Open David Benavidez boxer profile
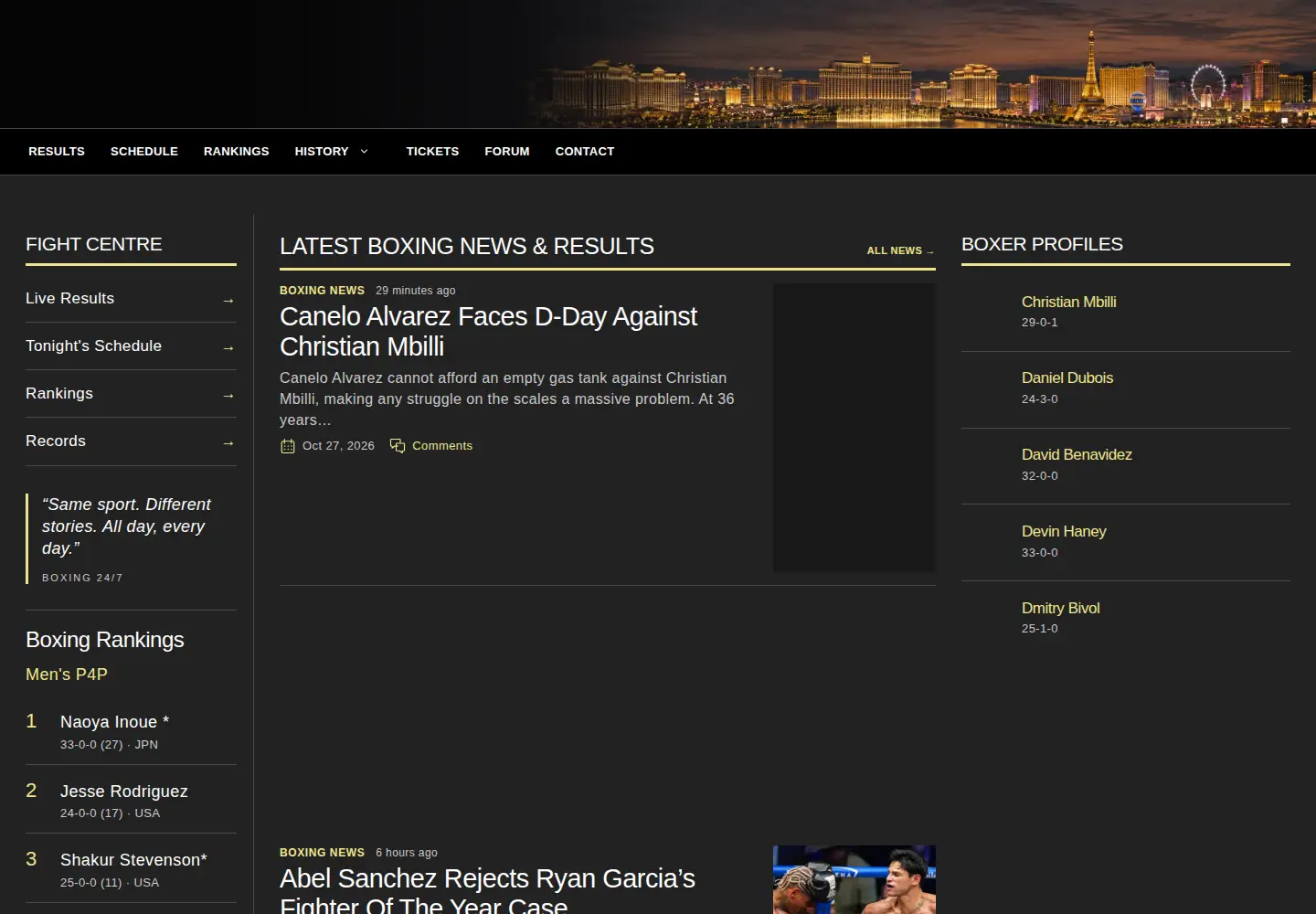1316x914 pixels. [1077, 454]
